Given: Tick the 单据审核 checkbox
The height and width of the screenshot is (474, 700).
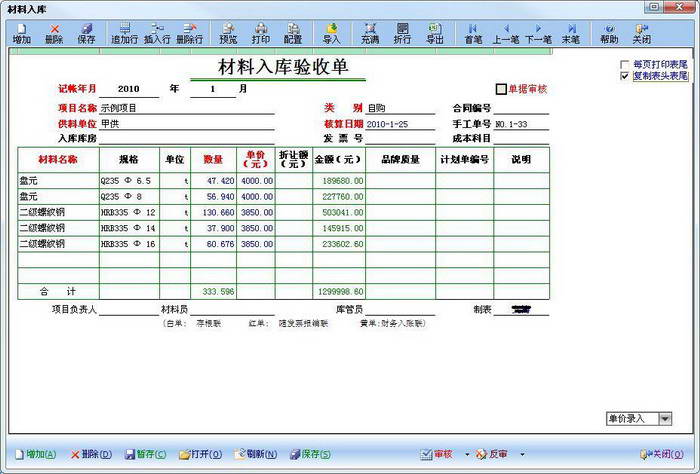Looking at the screenshot, I should [x=501, y=89].
